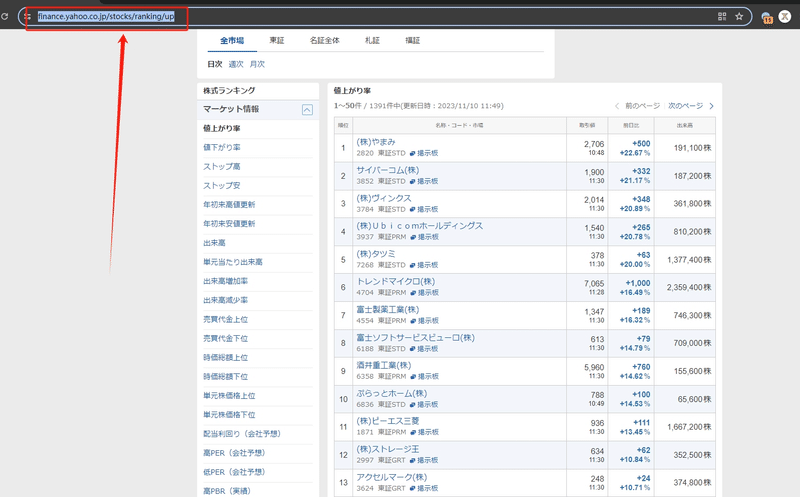
Task: Open 単元当たり出来高 ranking
Action: click(x=233, y=262)
